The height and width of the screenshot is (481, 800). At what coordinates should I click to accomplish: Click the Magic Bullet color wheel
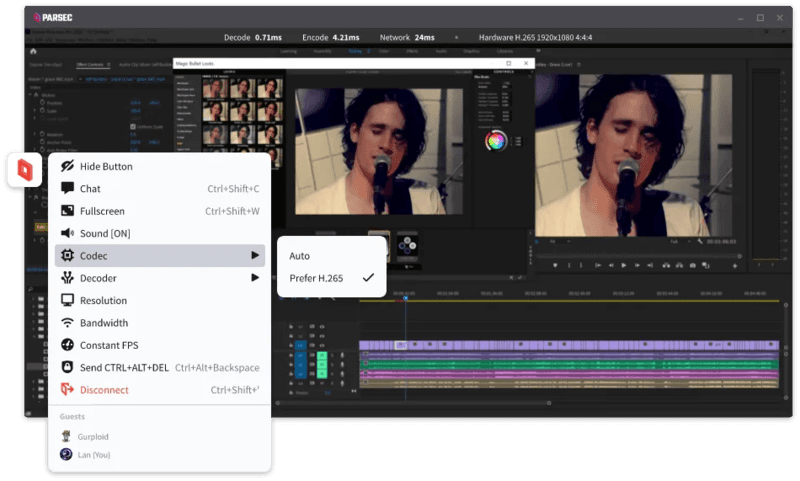496,141
